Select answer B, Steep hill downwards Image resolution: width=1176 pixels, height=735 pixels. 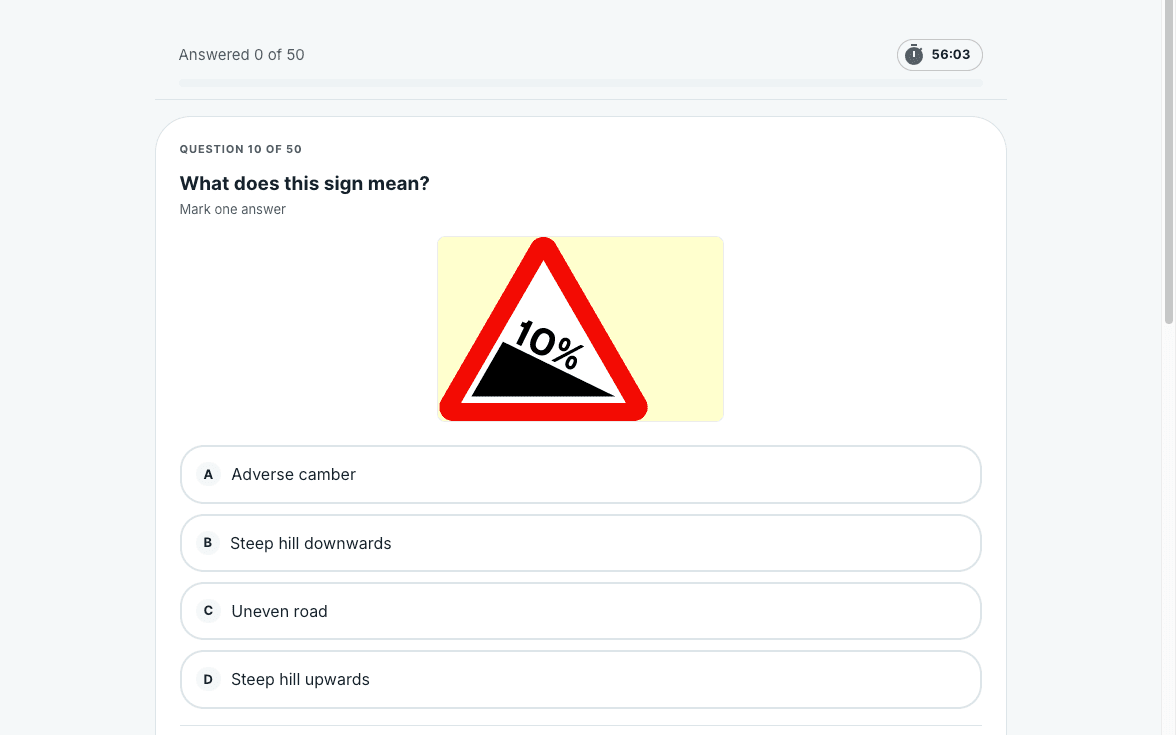[580, 543]
